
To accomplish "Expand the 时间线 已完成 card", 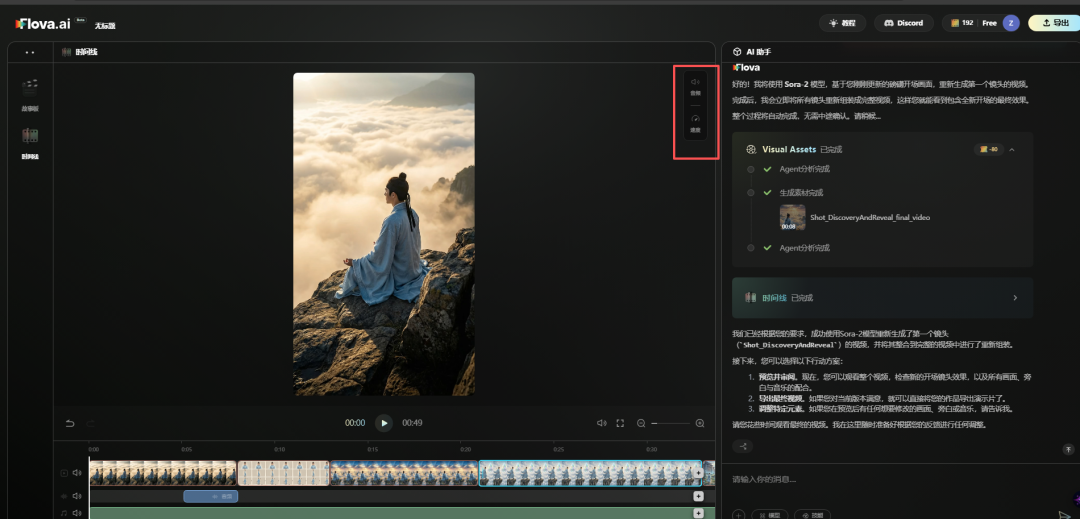I will point(1015,297).
